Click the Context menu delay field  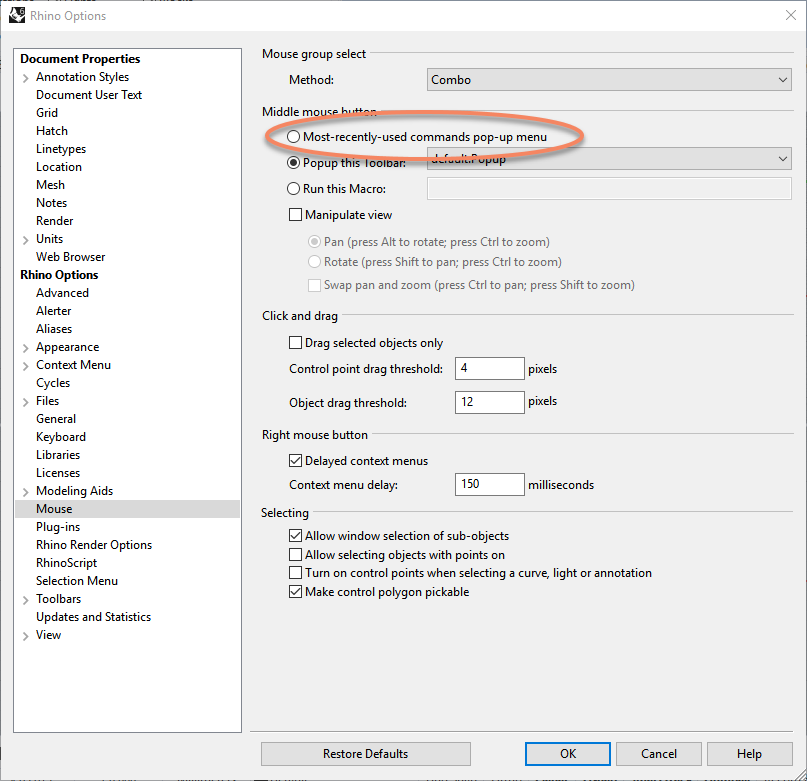[489, 484]
